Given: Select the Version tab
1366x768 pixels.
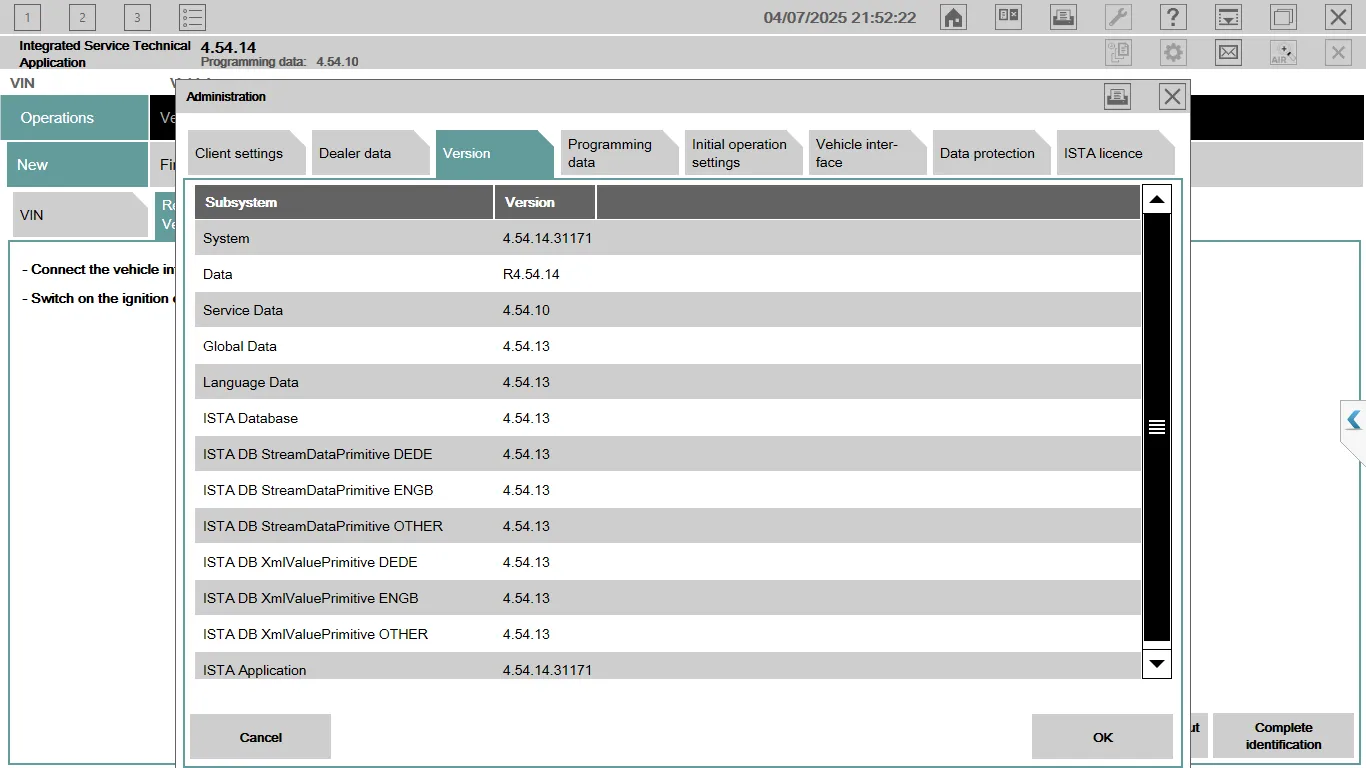Looking at the screenshot, I should [494, 153].
